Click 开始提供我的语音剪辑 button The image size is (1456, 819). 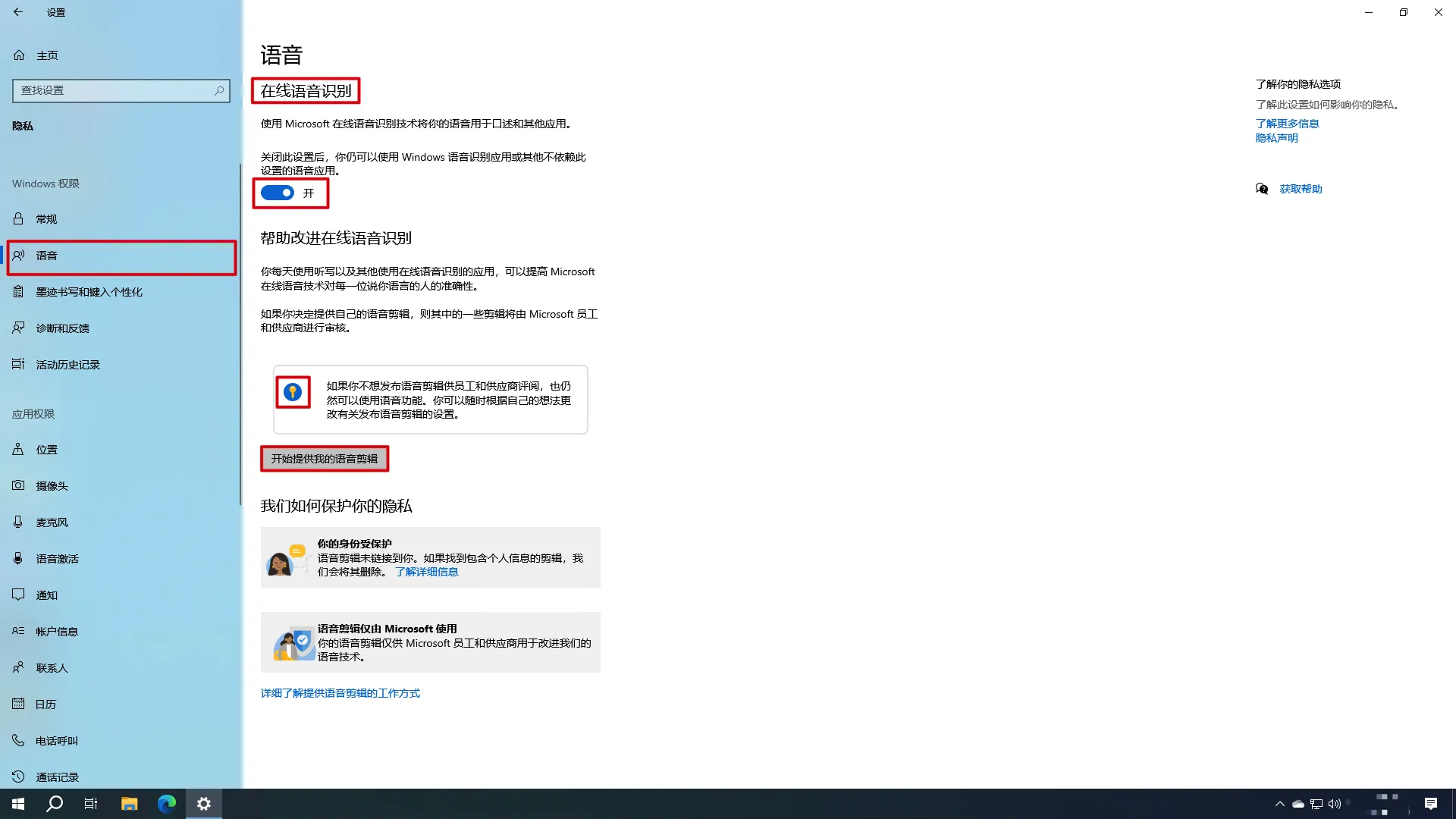pos(325,459)
